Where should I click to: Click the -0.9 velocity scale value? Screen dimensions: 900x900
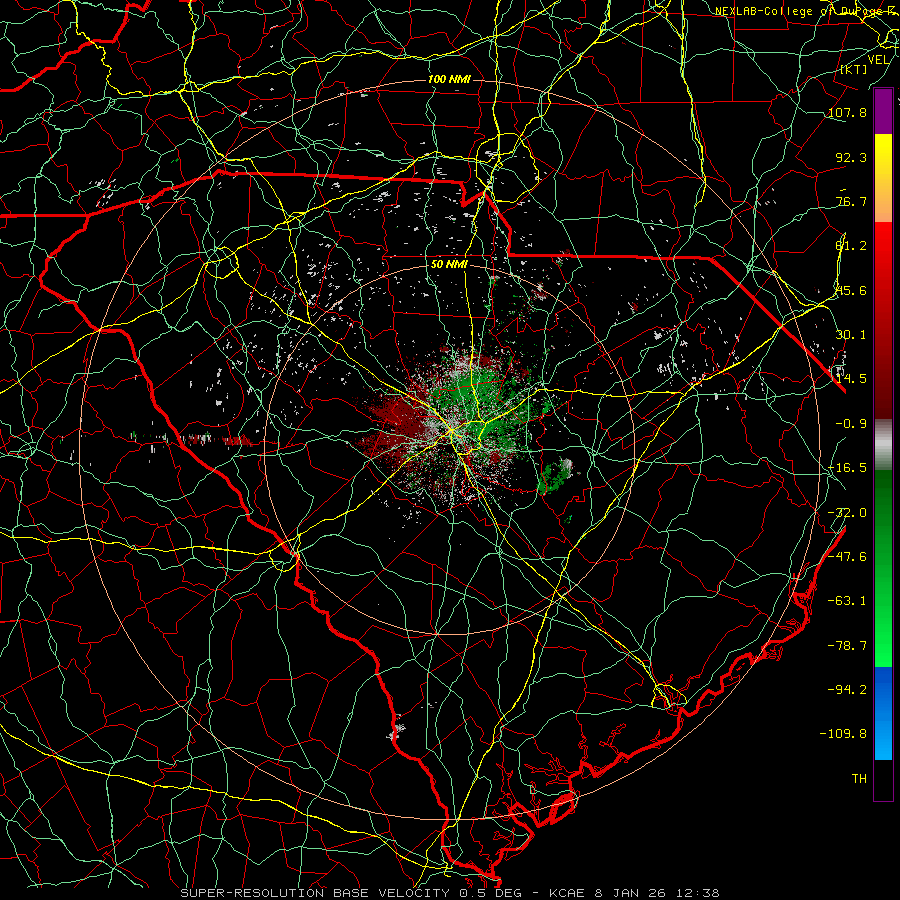(x=851, y=424)
